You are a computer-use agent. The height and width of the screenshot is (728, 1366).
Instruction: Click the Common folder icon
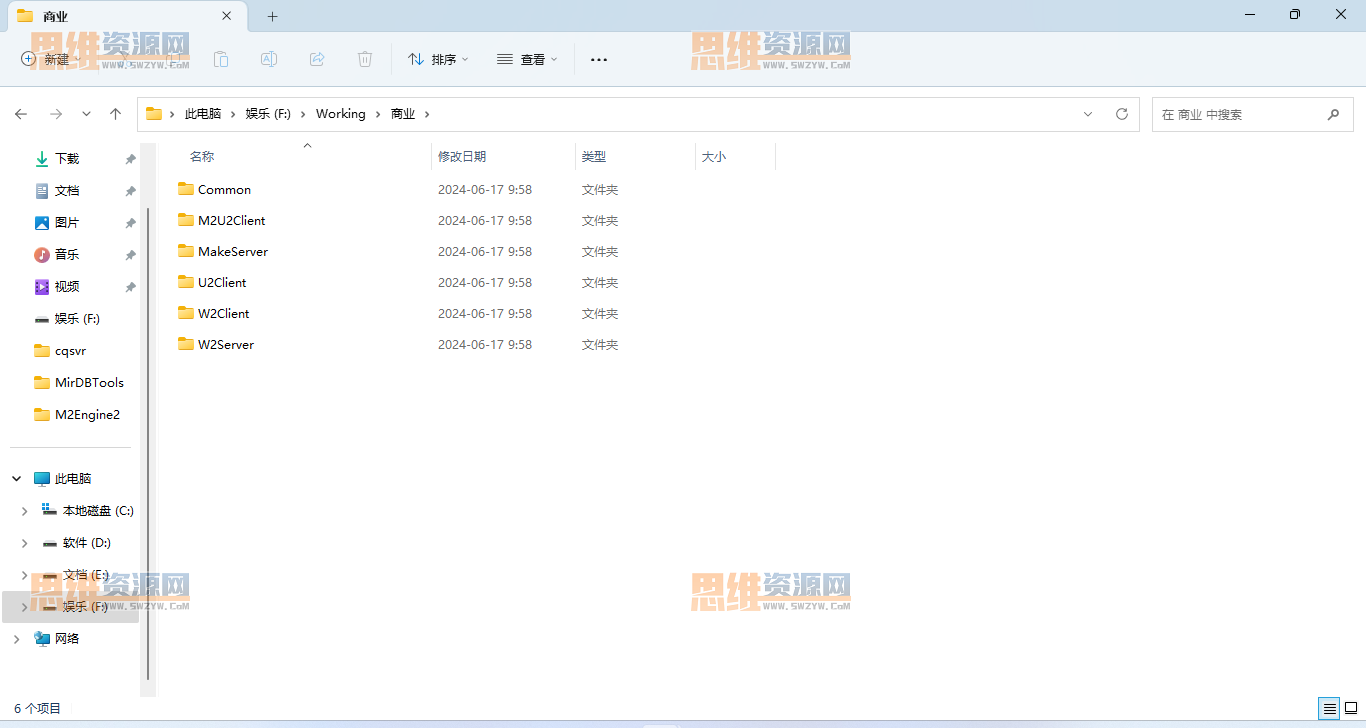click(186, 189)
